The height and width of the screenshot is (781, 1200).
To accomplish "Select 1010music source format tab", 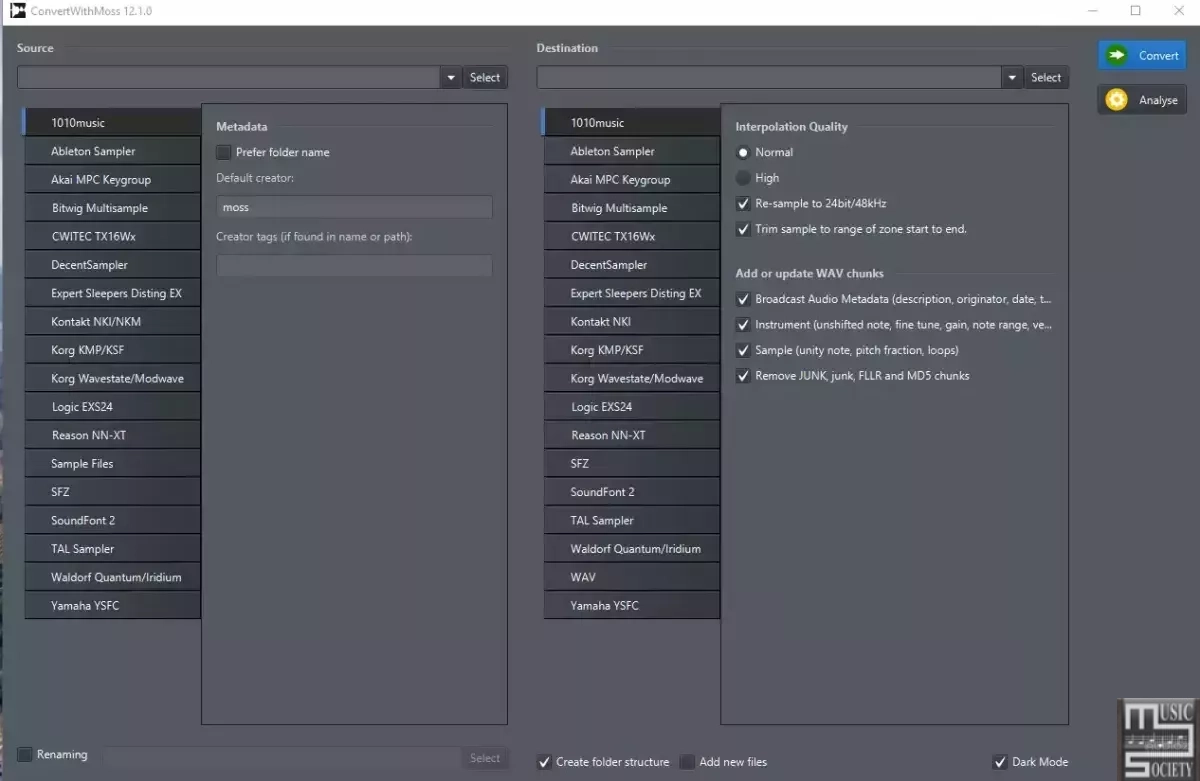I will (112, 123).
